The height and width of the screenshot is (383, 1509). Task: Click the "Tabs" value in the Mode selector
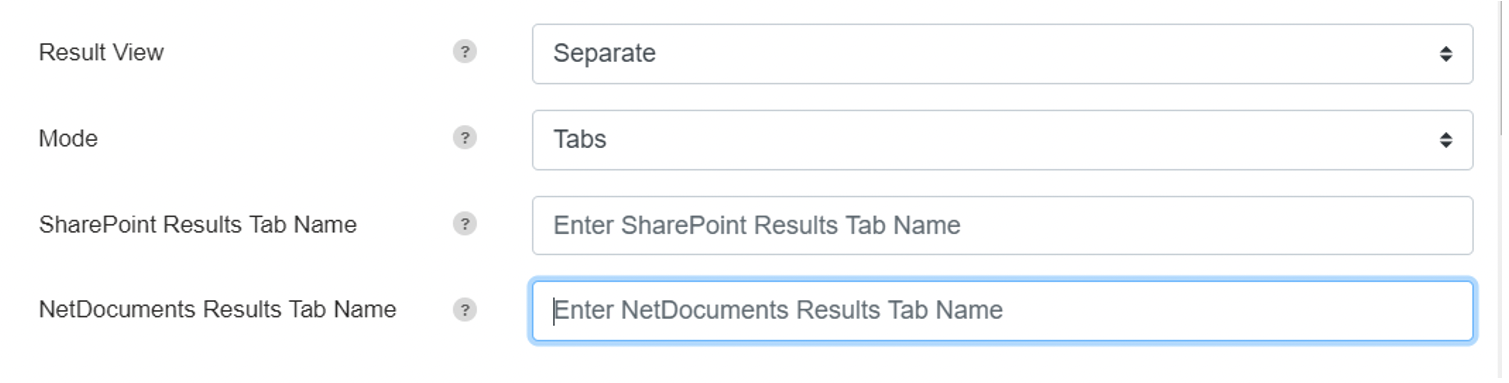click(x=580, y=139)
